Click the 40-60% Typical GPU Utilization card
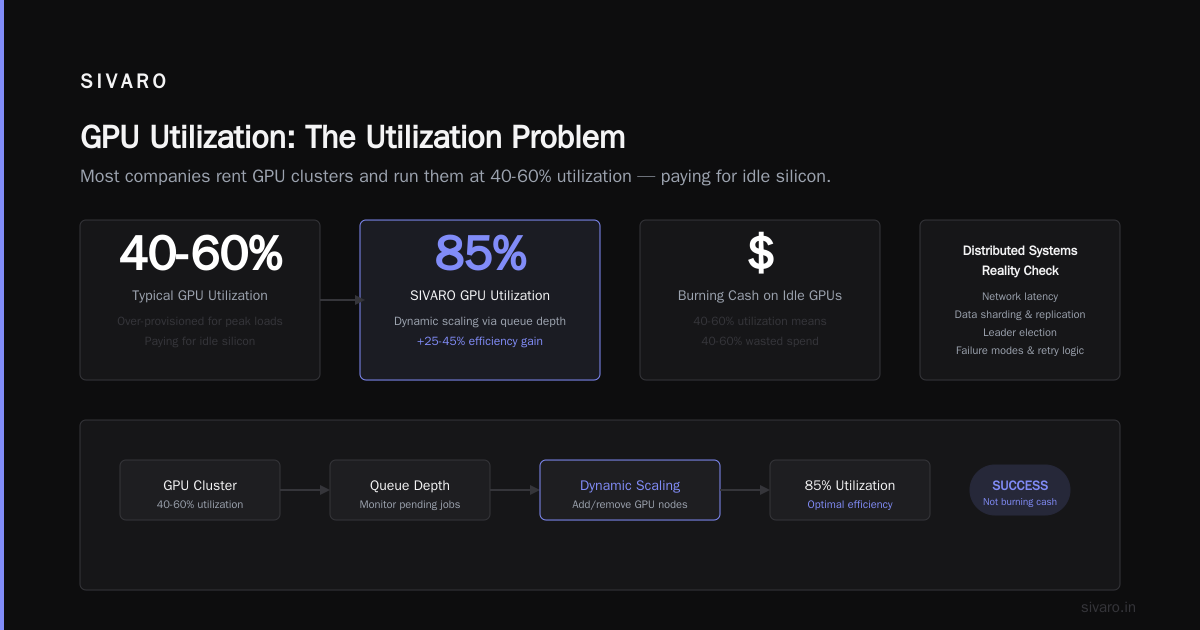The height and width of the screenshot is (630, 1200). (200, 300)
